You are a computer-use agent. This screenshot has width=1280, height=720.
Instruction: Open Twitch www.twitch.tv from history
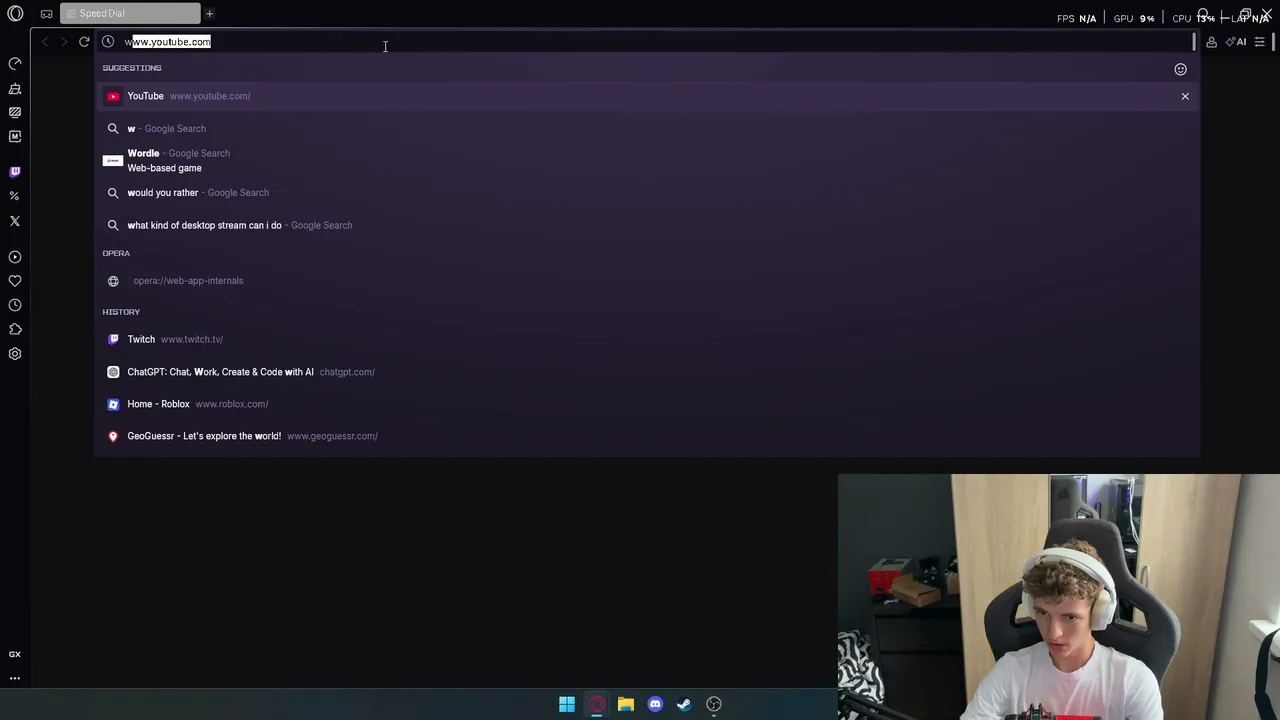click(x=647, y=339)
